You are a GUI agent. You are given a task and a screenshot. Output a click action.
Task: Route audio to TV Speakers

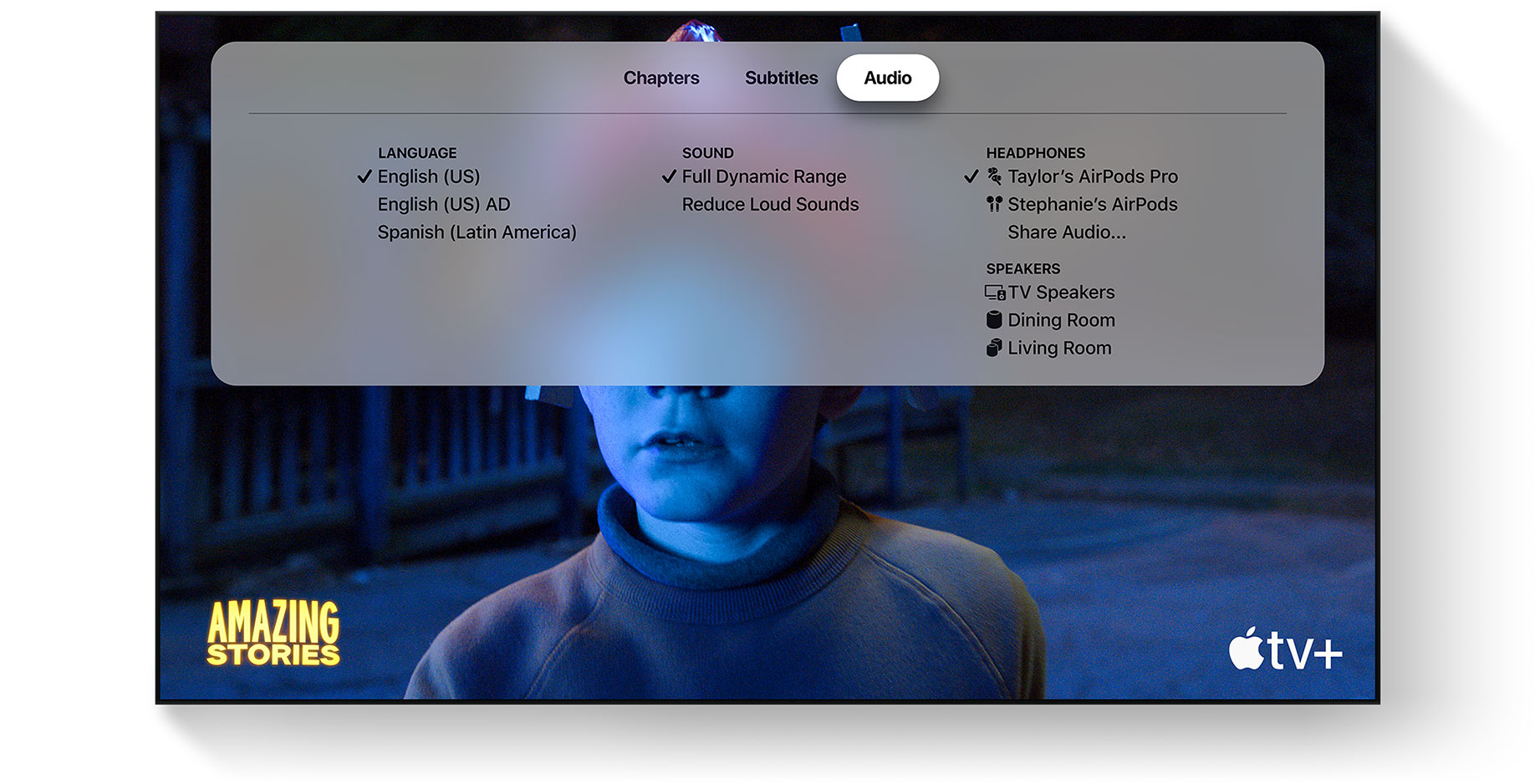coord(1061,292)
